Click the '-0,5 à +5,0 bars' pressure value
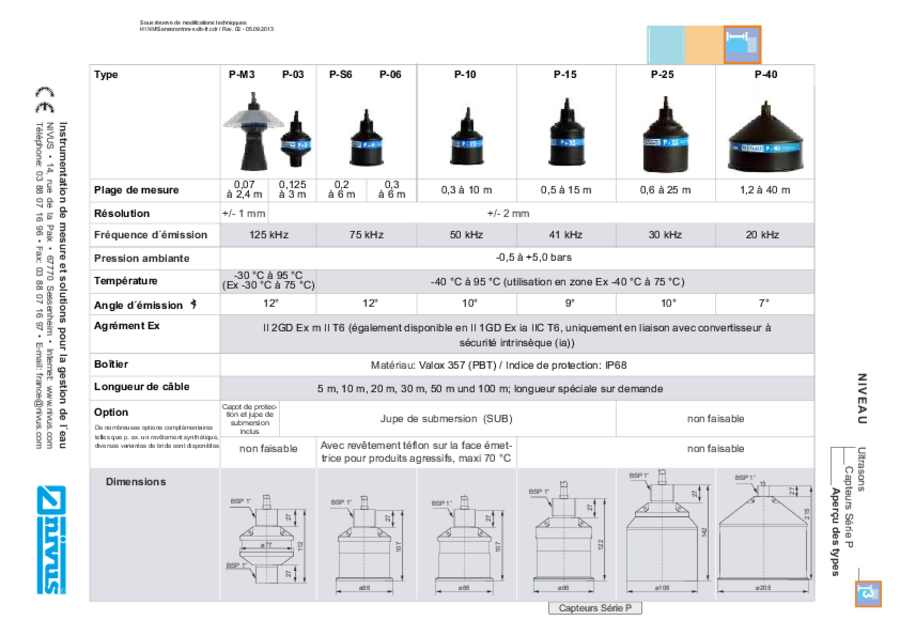900x636 pixels. tap(533, 258)
